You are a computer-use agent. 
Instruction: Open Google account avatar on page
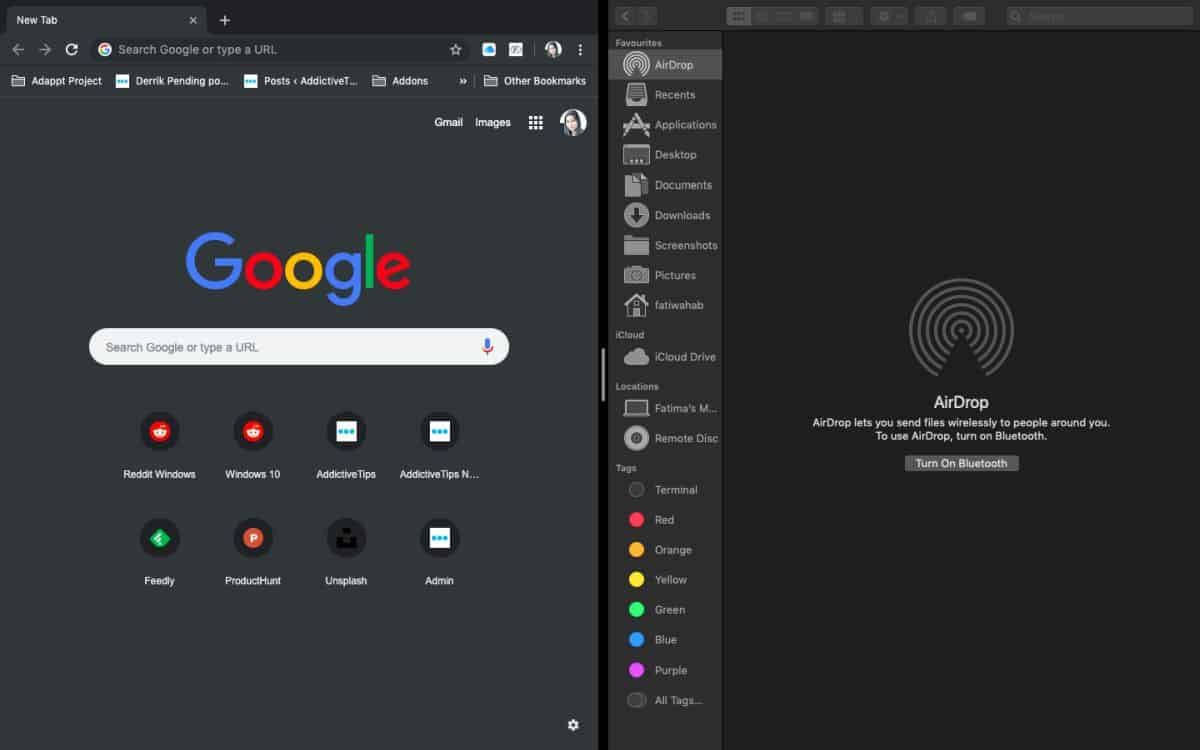pyautogui.click(x=573, y=122)
